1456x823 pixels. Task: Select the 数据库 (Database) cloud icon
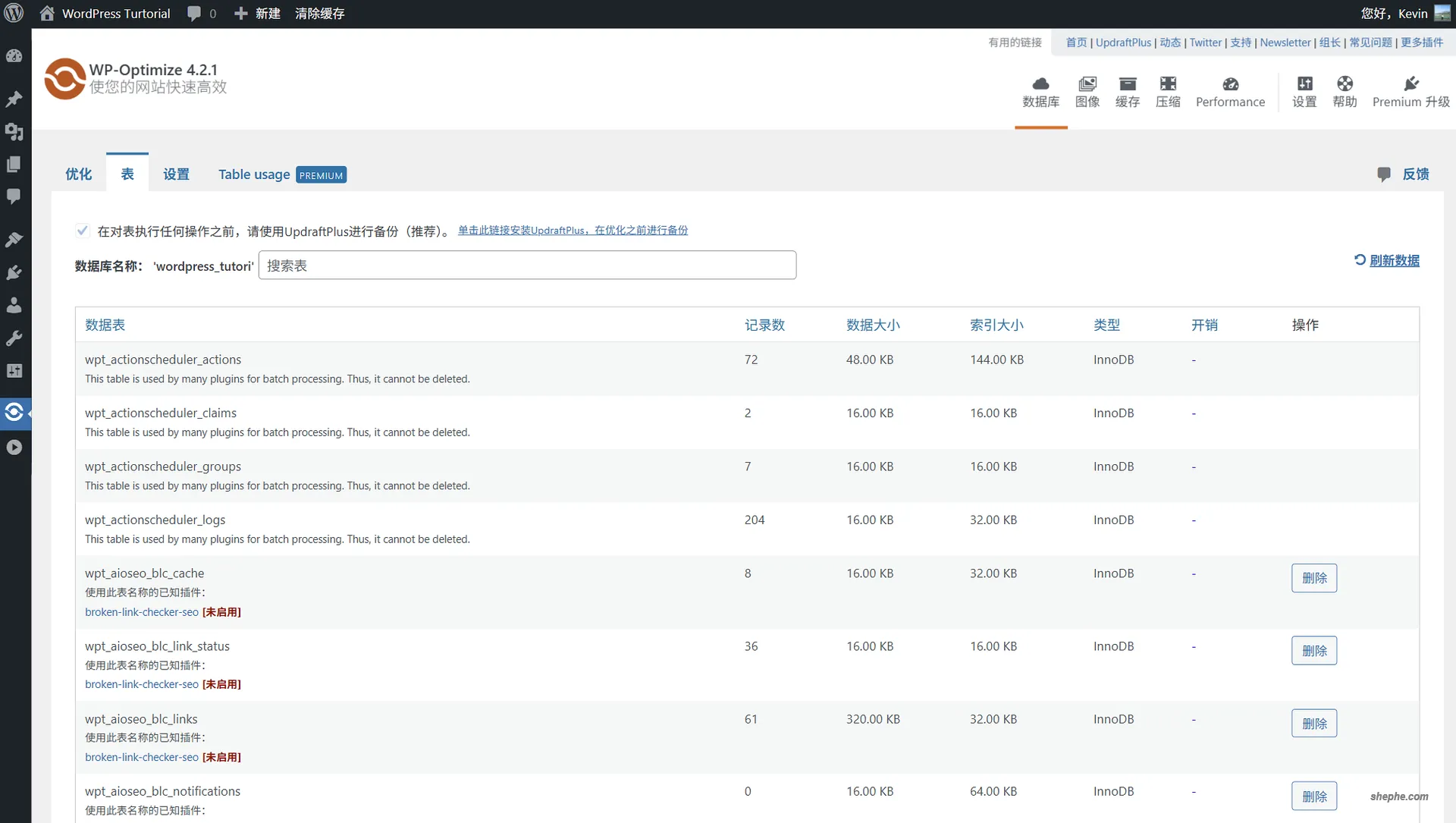click(x=1041, y=90)
